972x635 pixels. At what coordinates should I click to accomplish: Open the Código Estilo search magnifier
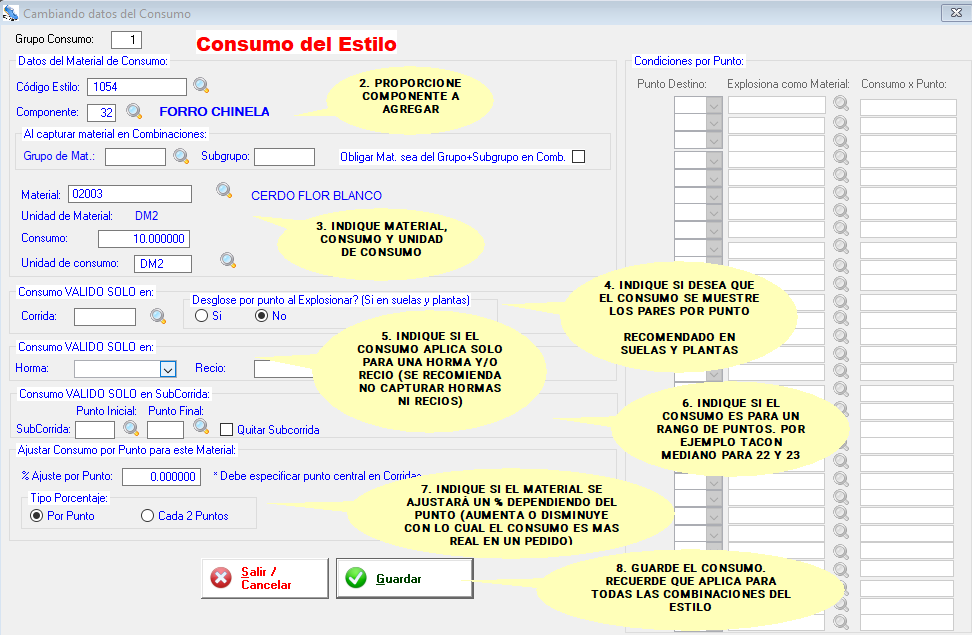pyautogui.click(x=201, y=85)
